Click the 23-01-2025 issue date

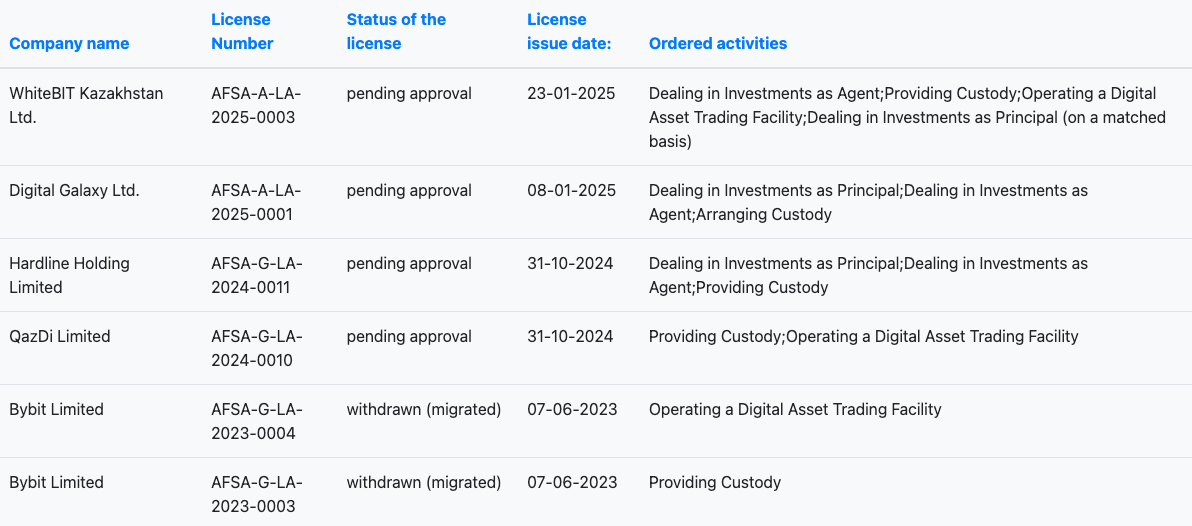tap(571, 93)
